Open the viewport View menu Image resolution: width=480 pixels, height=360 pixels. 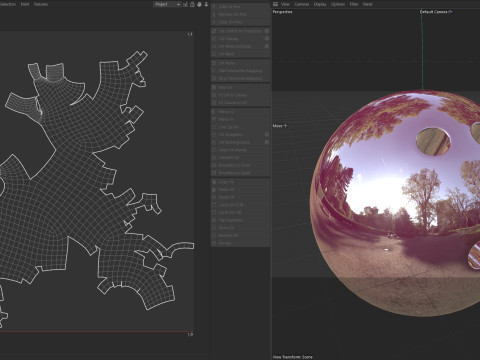tap(285, 4)
